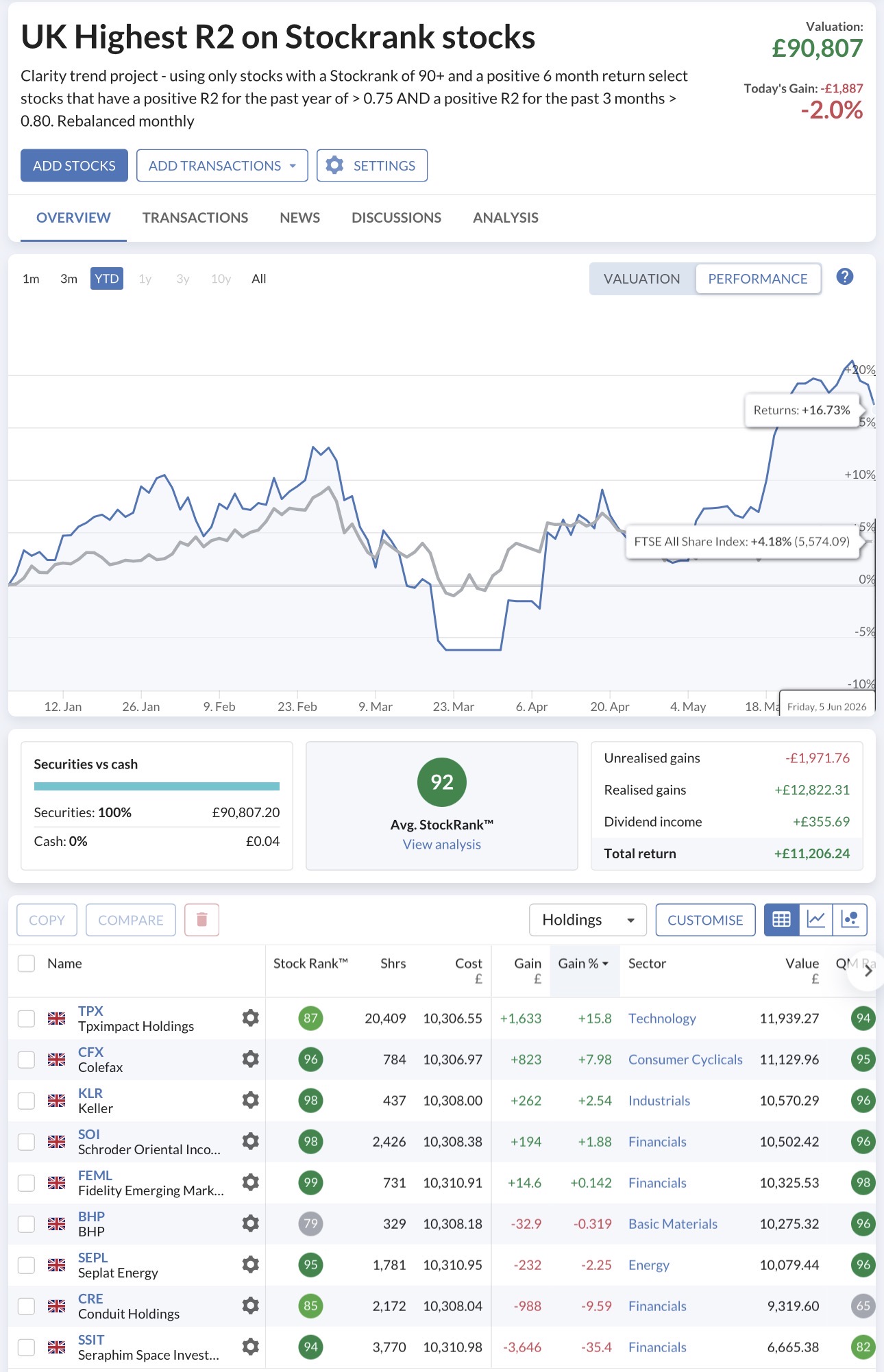This screenshot has height=1372, width=884.
Task: Tick the checkbox for SSIT row
Action: pyautogui.click(x=26, y=1347)
